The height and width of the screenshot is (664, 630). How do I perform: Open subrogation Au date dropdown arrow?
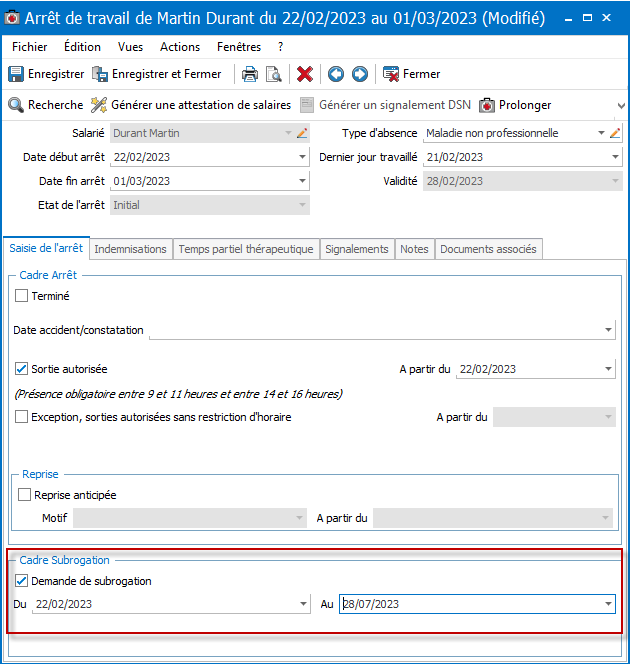click(608, 604)
